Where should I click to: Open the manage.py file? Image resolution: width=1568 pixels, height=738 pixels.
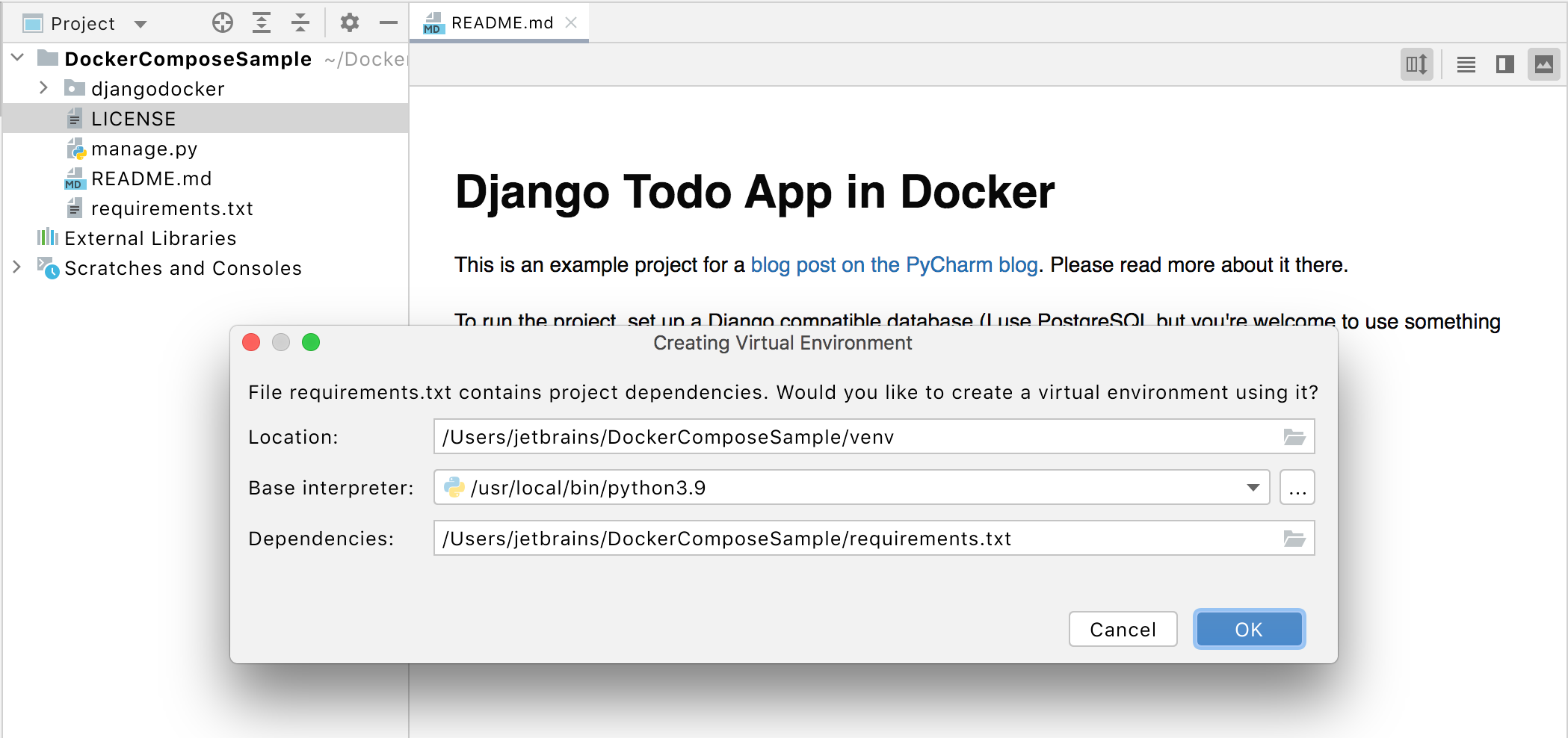pyautogui.click(x=144, y=148)
